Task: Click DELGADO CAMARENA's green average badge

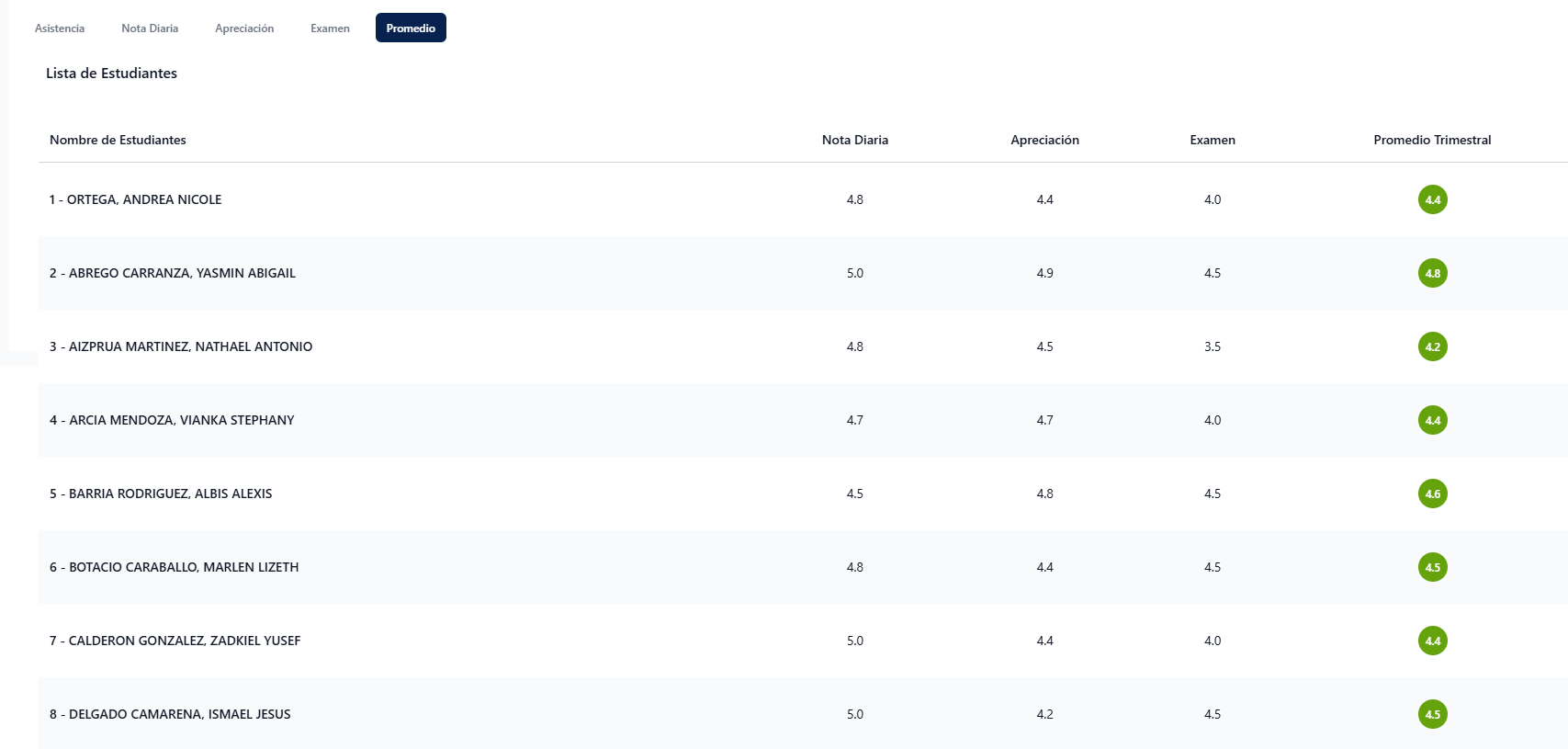Action: point(1432,714)
